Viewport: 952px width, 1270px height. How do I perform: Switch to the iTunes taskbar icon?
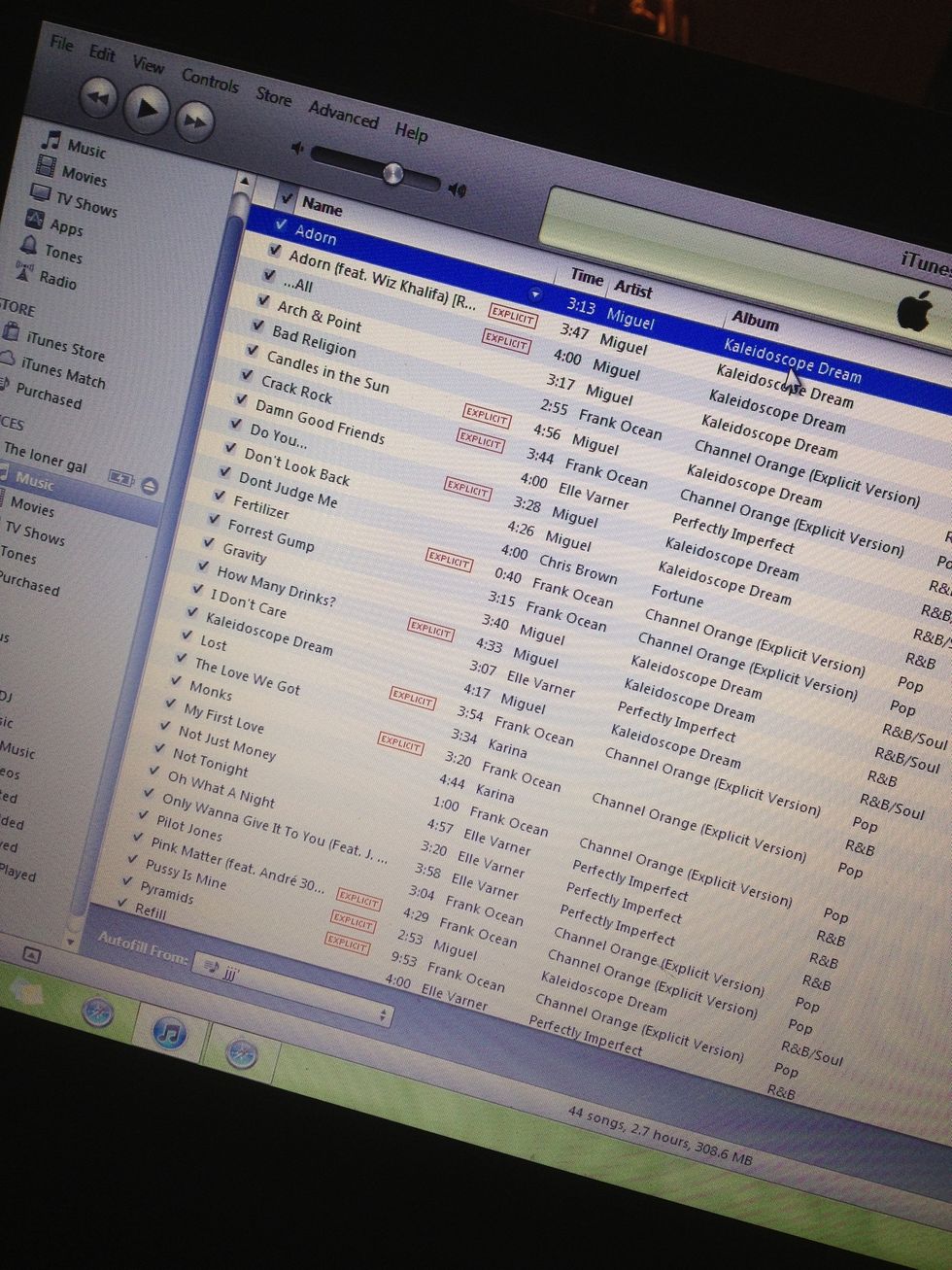coord(171,1032)
